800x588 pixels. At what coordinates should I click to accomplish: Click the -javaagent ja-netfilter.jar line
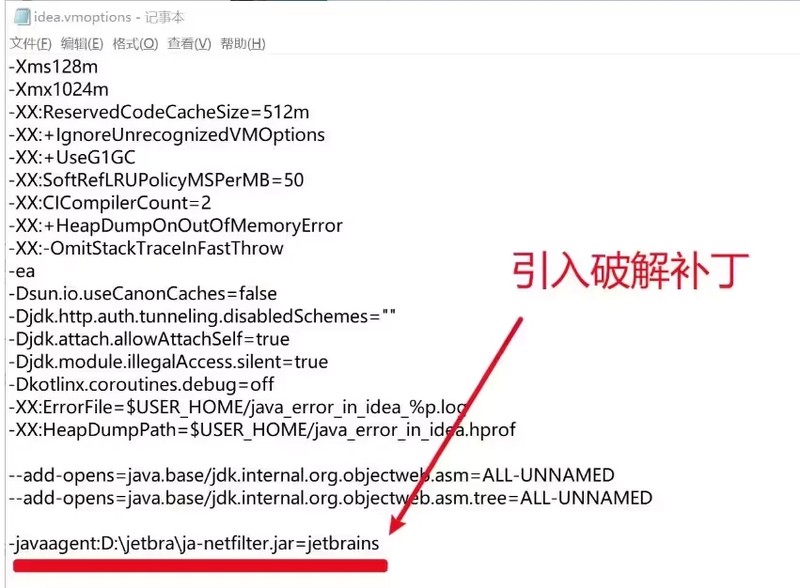point(194,544)
